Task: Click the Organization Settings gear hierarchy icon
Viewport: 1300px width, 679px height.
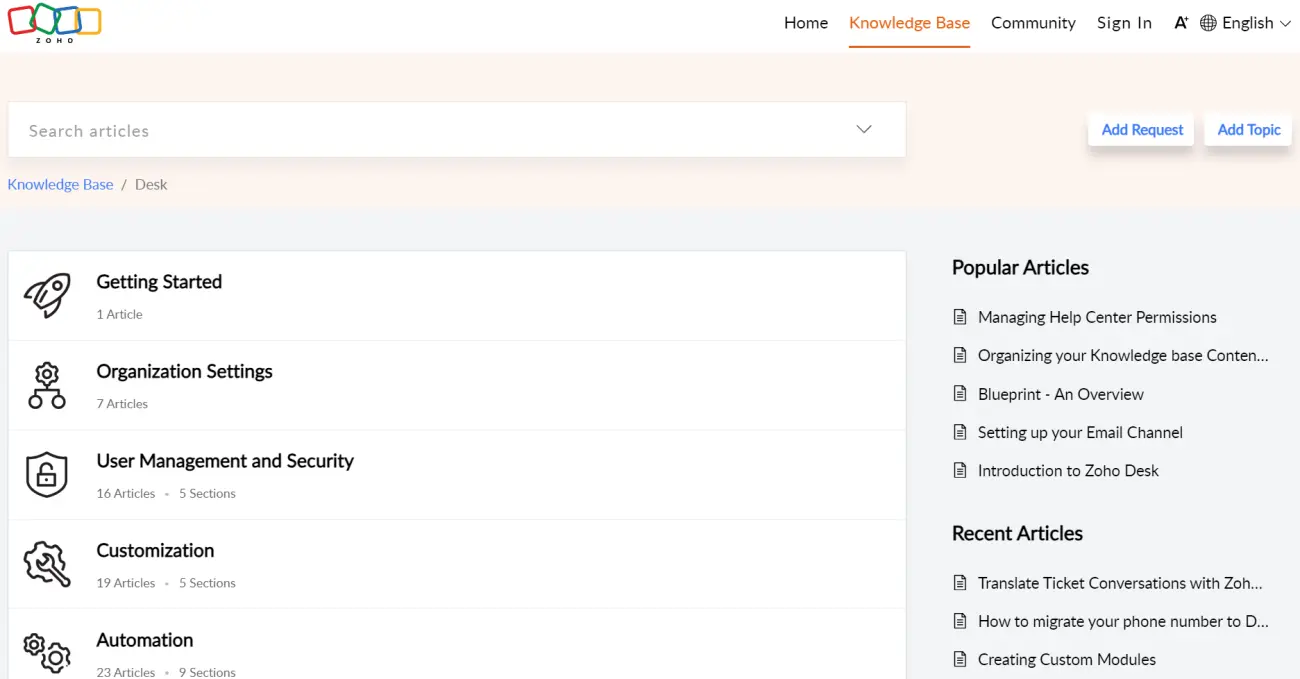Action: click(x=47, y=386)
